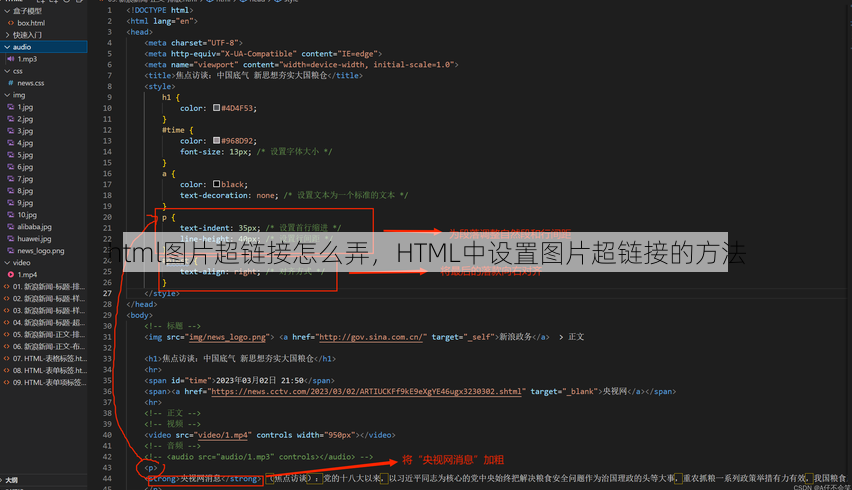Click the 9.jpg image file icon
The width and height of the screenshot is (852, 490).
(x=10, y=203)
